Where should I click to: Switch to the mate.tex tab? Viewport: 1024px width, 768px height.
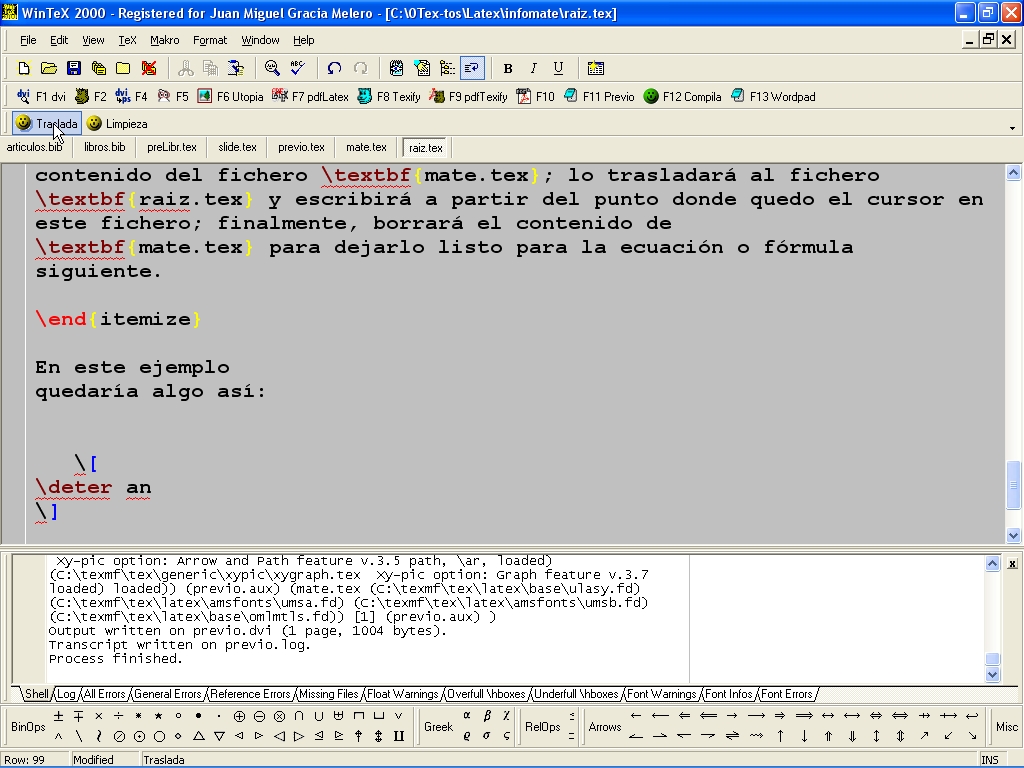pyautogui.click(x=366, y=147)
